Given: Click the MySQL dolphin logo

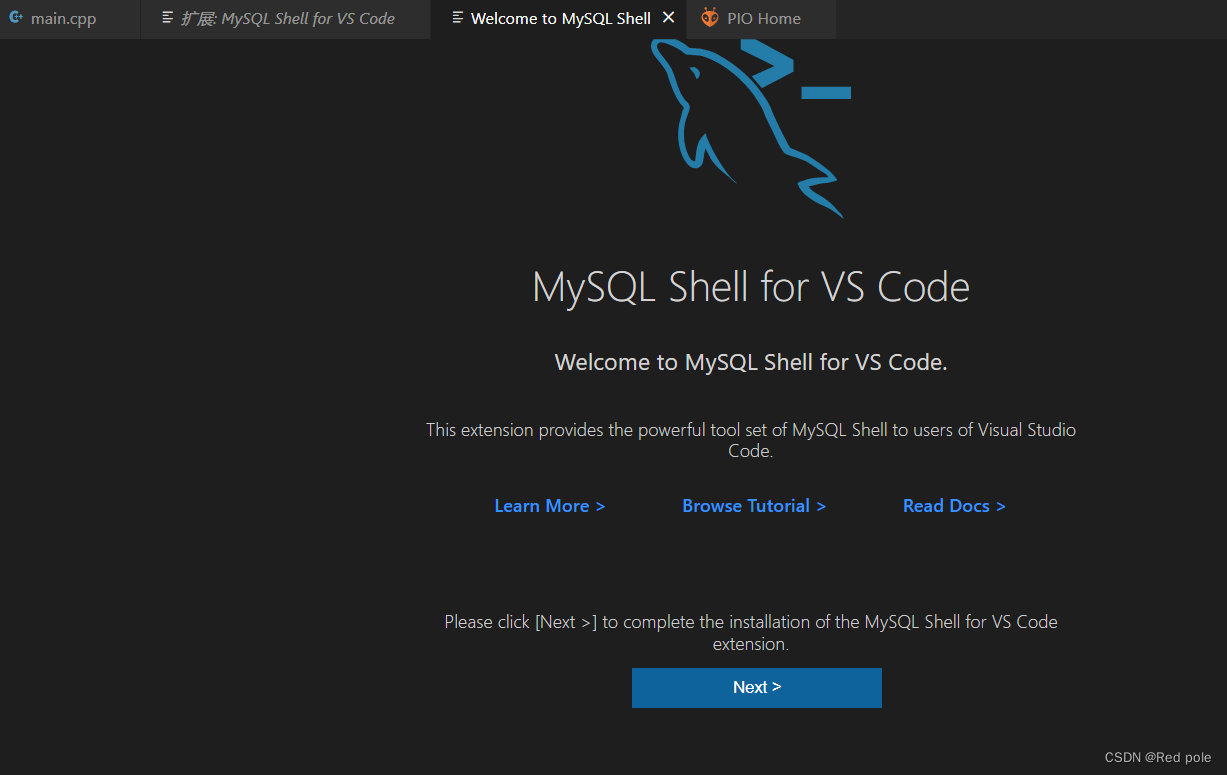Looking at the screenshot, I should (x=720, y=130).
